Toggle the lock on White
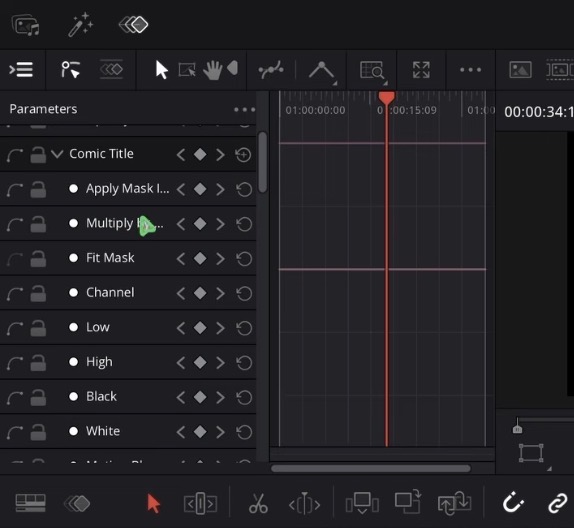The height and width of the screenshot is (528, 574). click(x=38, y=432)
